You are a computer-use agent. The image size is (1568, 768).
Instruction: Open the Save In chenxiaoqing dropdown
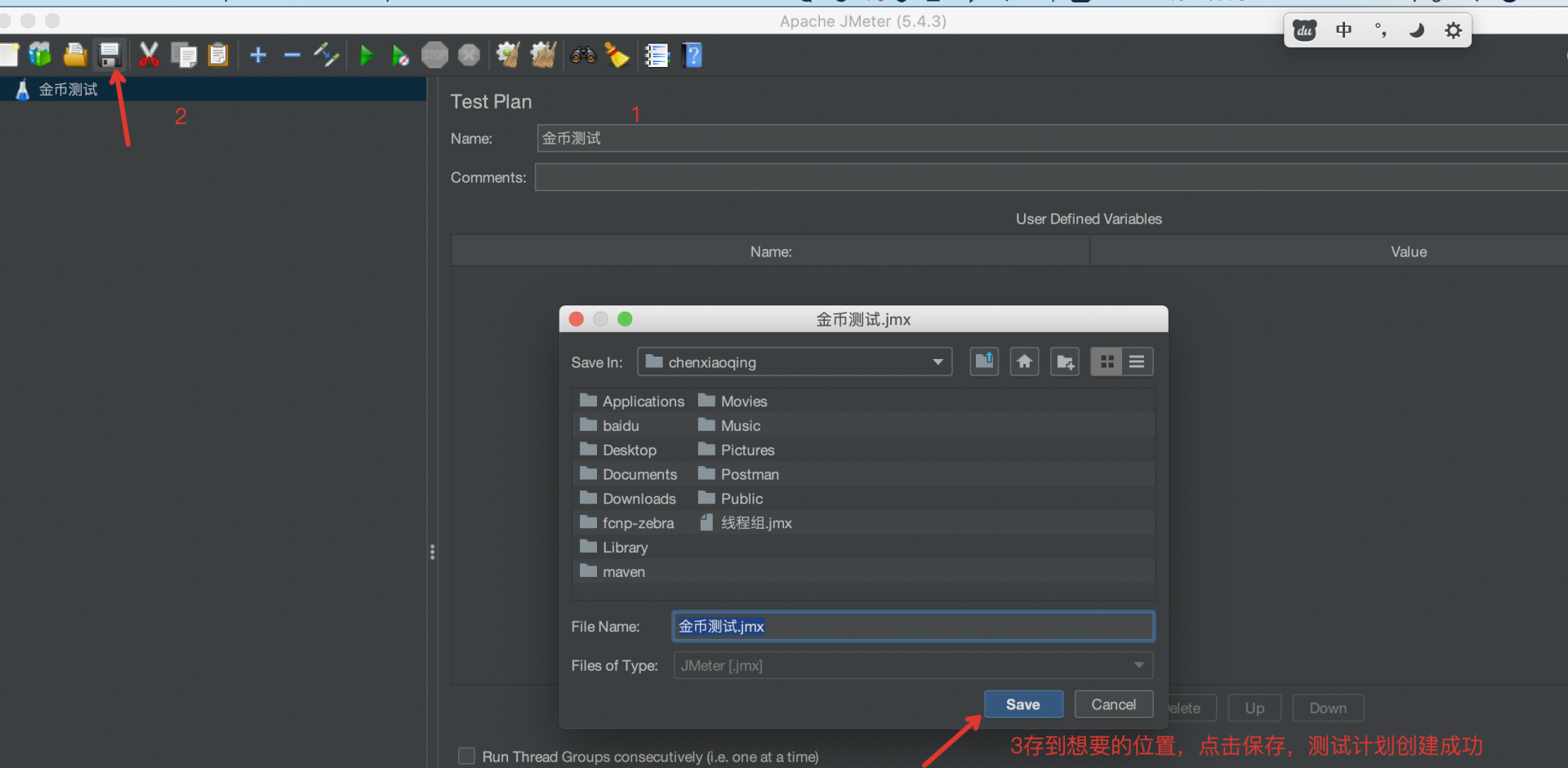point(795,362)
